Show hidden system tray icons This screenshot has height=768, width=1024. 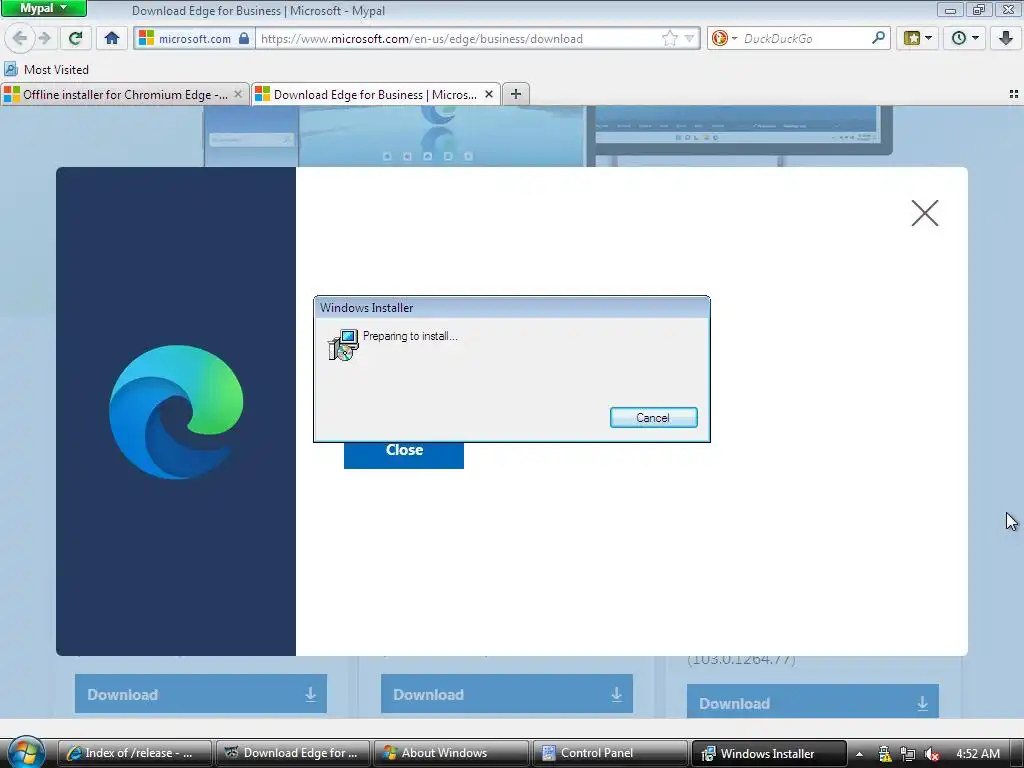859,754
